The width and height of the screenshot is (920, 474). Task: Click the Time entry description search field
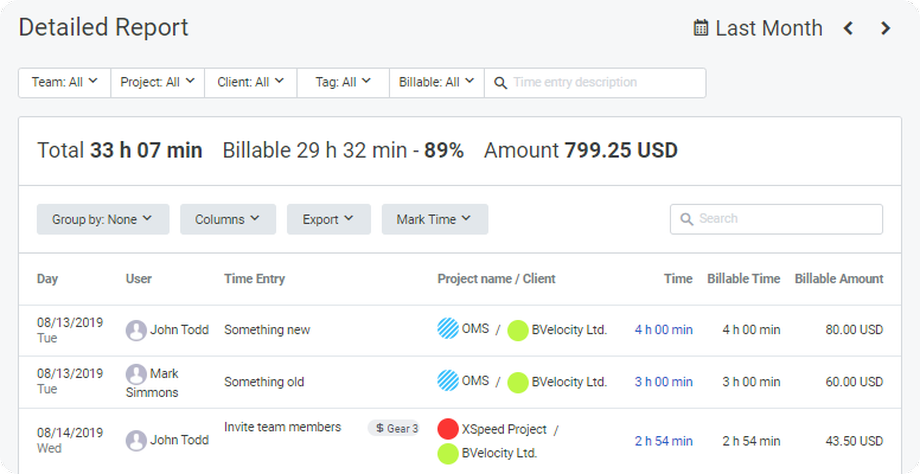click(595, 82)
